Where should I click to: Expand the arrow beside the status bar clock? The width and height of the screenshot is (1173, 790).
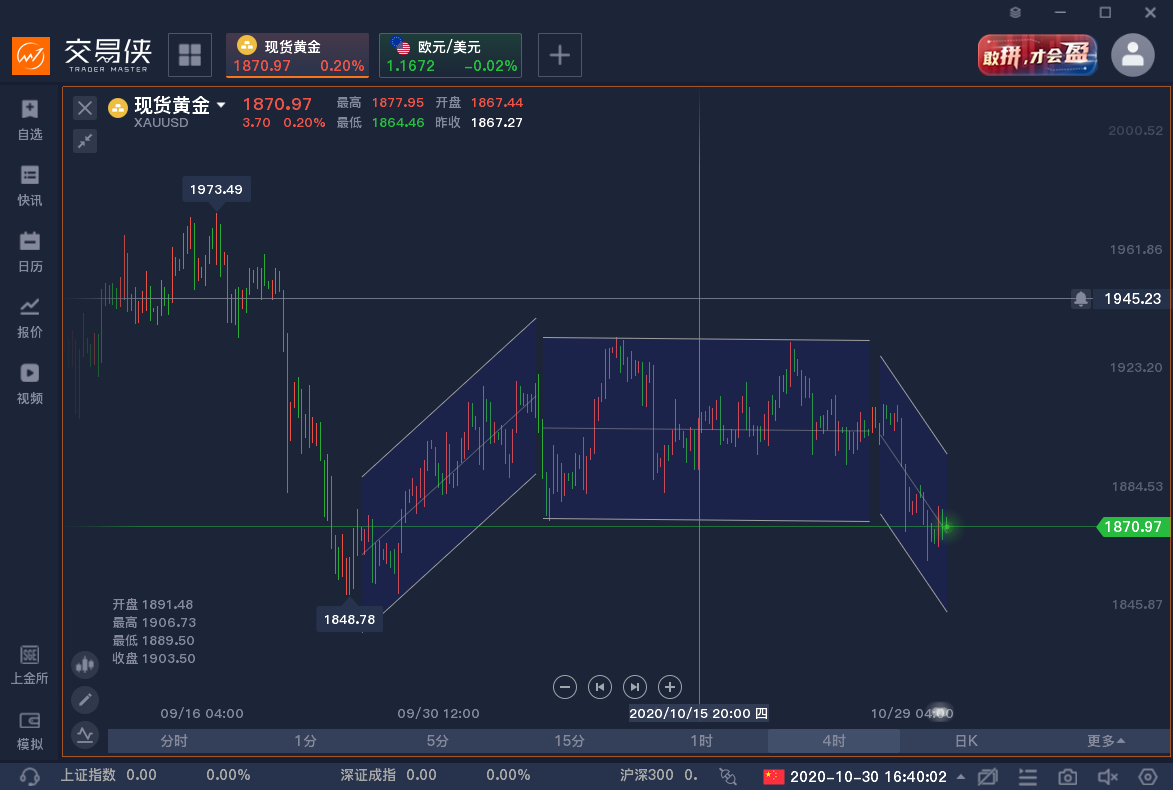coord(961,777)
